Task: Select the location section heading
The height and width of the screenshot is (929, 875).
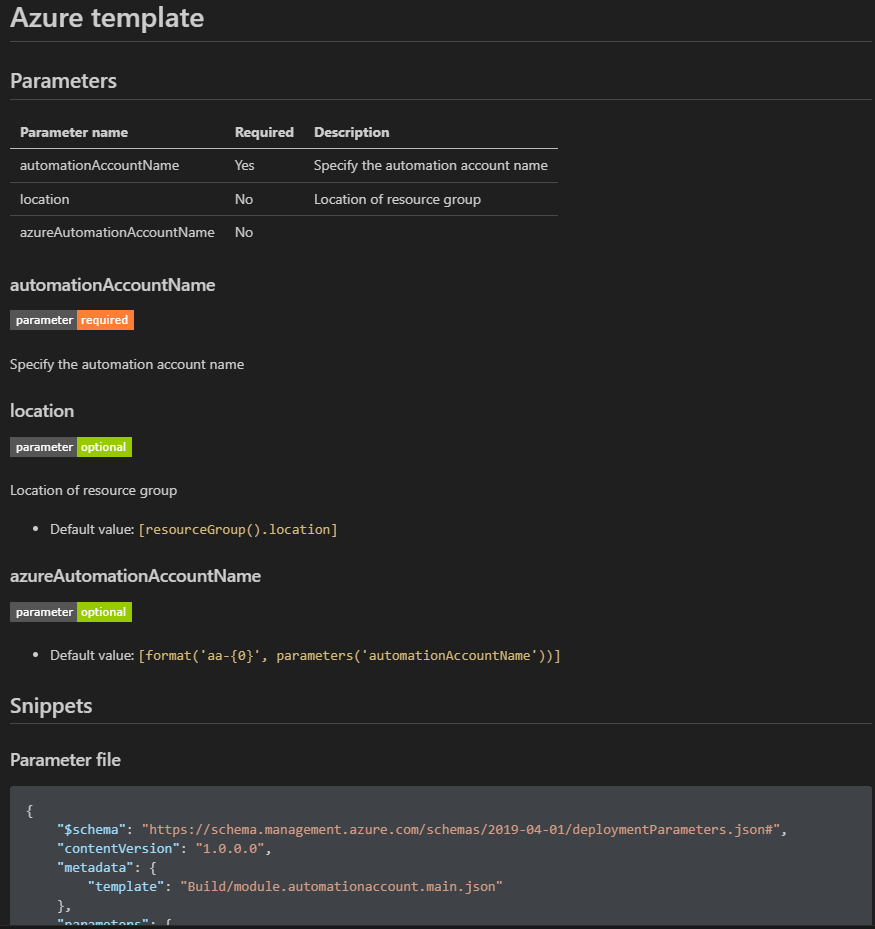Action: [42, 410]
